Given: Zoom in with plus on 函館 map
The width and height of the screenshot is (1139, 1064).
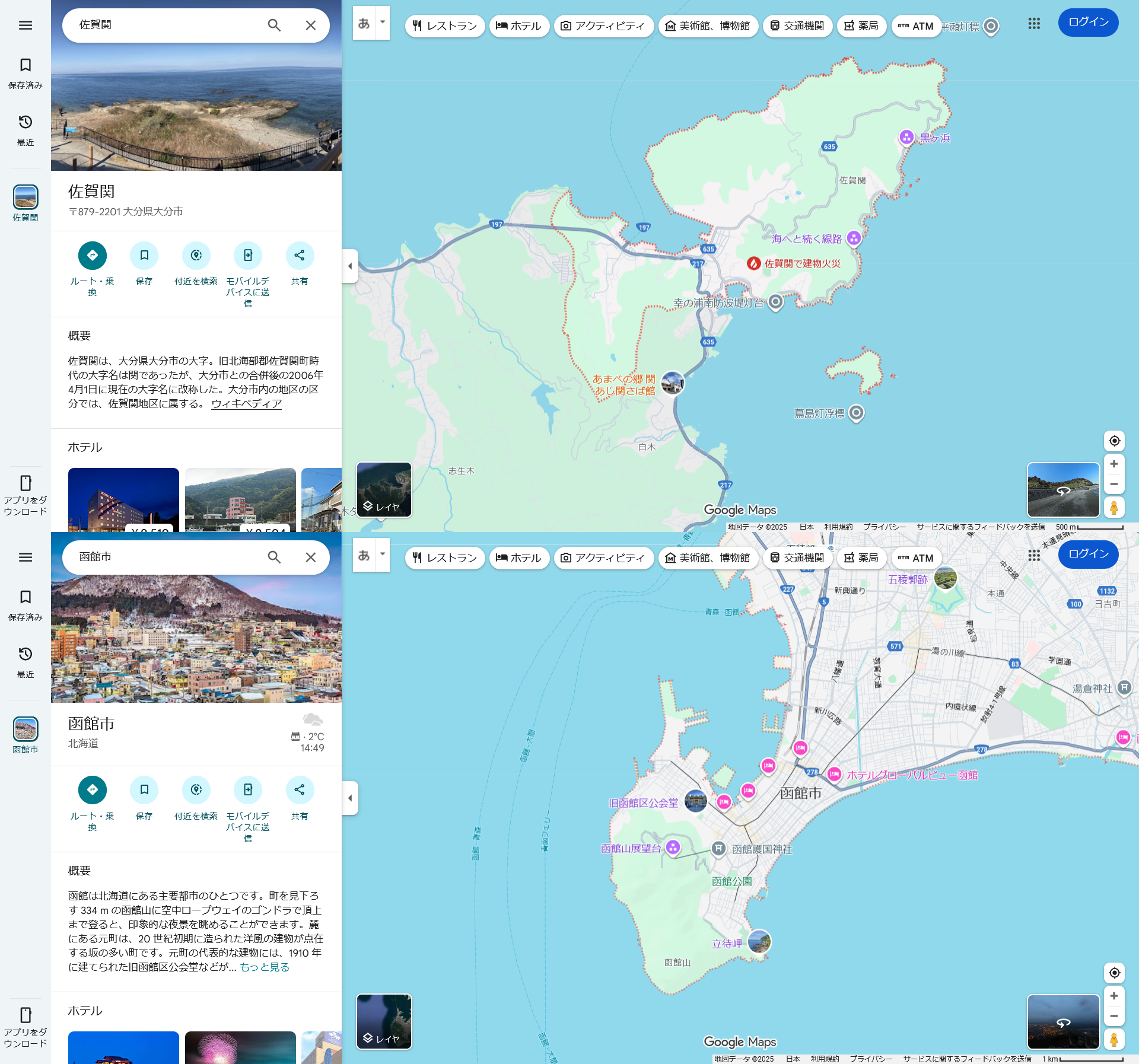Looking at the screenshot, I should tap(1114, 996).
